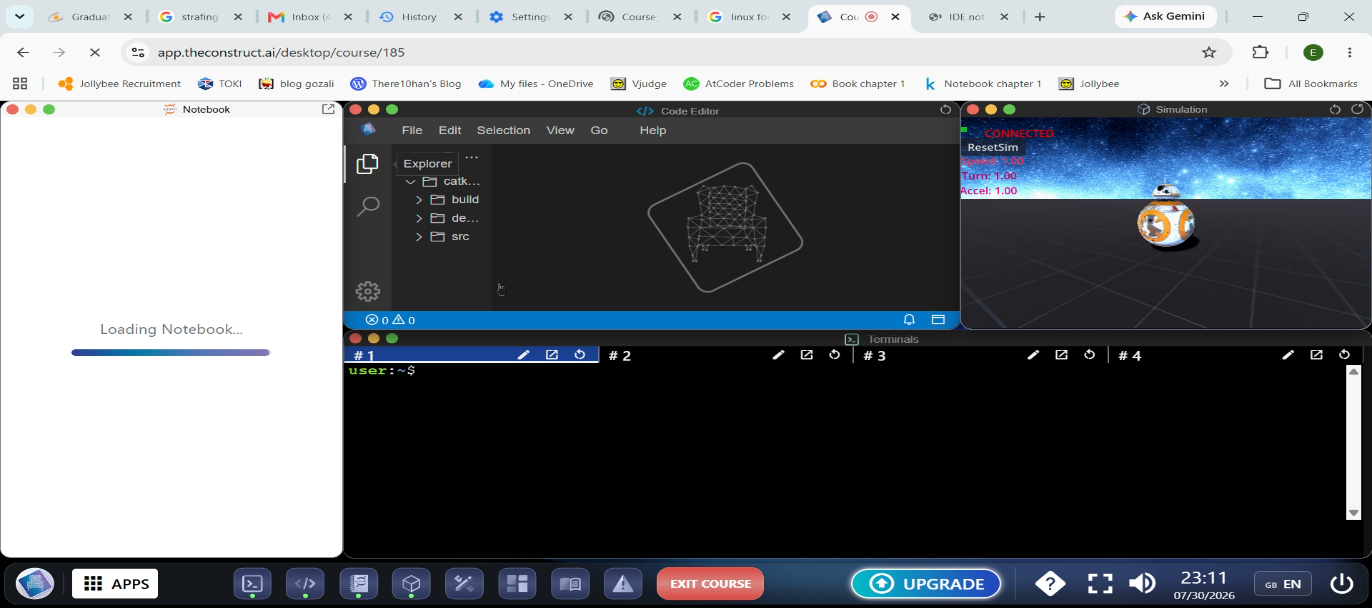Open the APPS launcher
The width and height of the screenshot is (1372, 608).
115,584
